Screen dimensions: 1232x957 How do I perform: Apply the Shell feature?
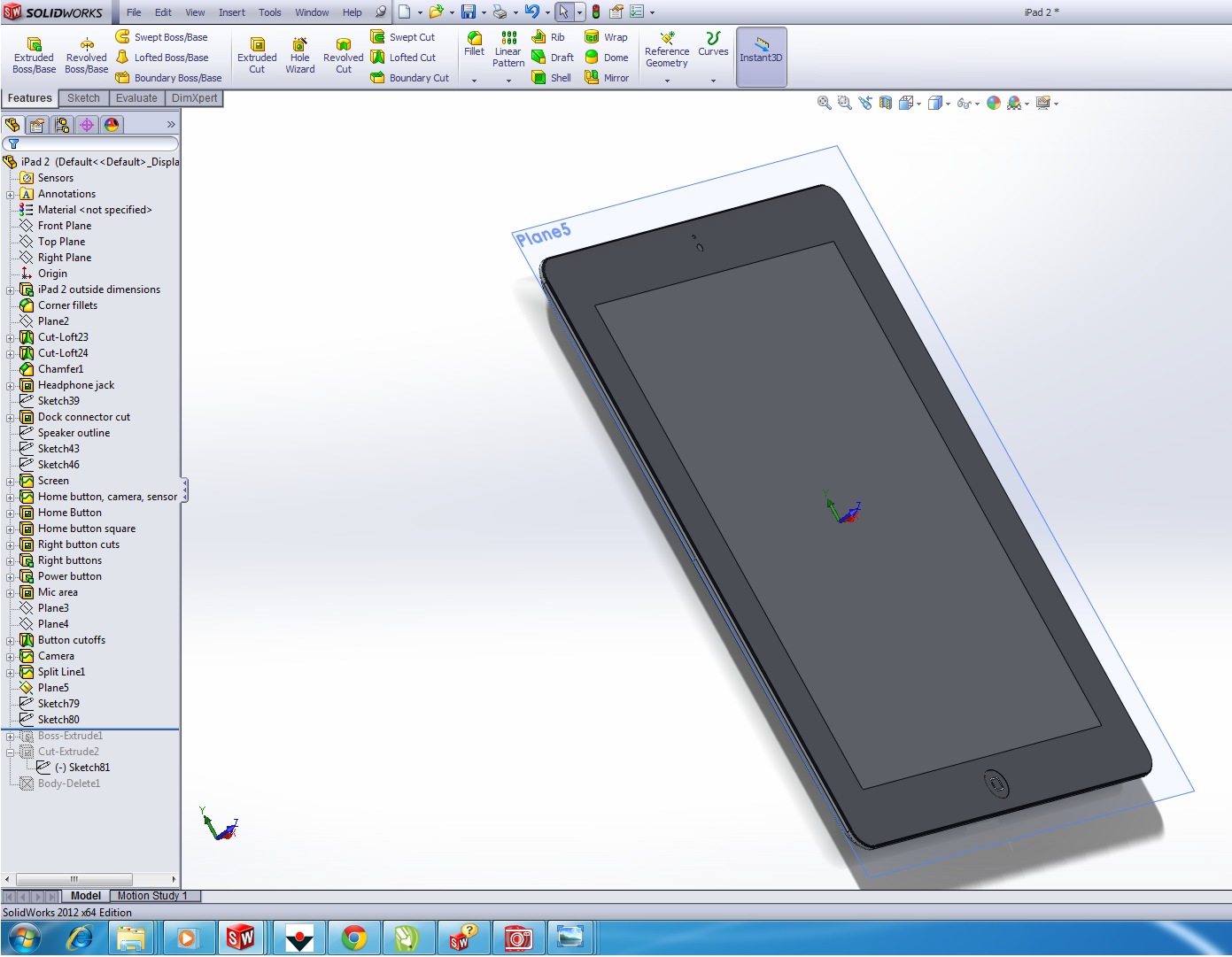[x=551, y=78]
